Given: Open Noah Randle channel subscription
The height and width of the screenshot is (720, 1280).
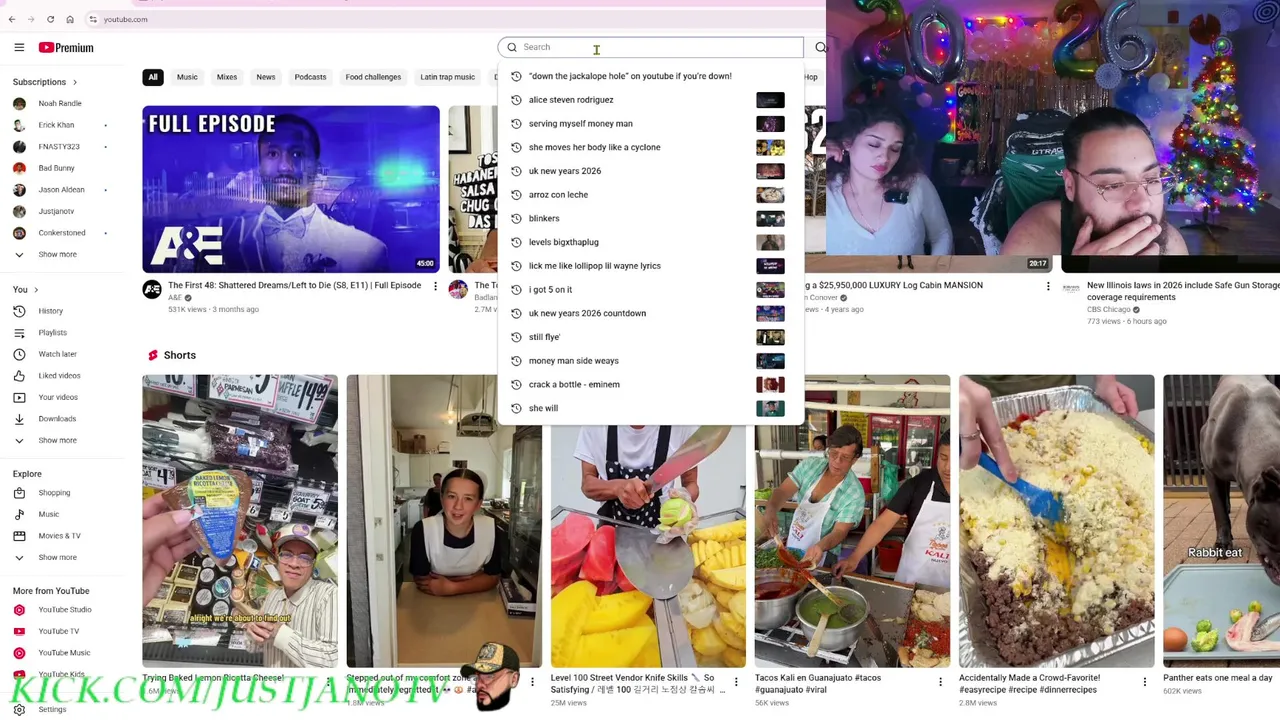Looking at the screenshot, I should (60, 103).
